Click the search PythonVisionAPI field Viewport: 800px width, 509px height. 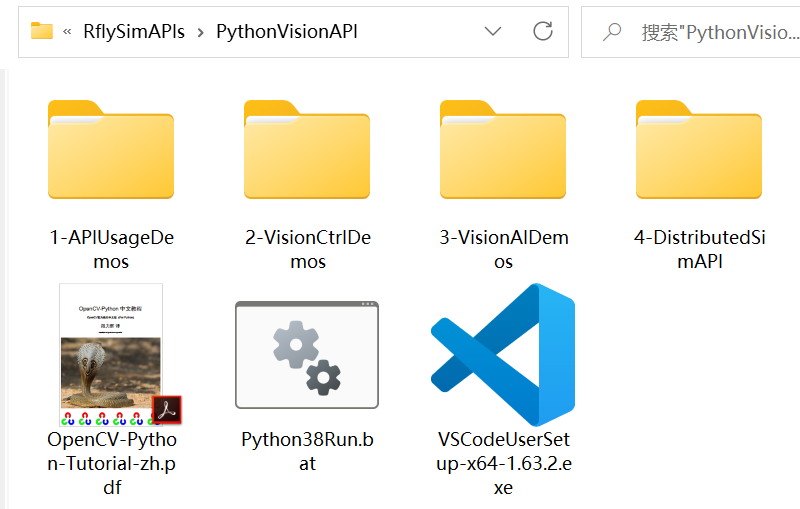click(x=690, y=32)
